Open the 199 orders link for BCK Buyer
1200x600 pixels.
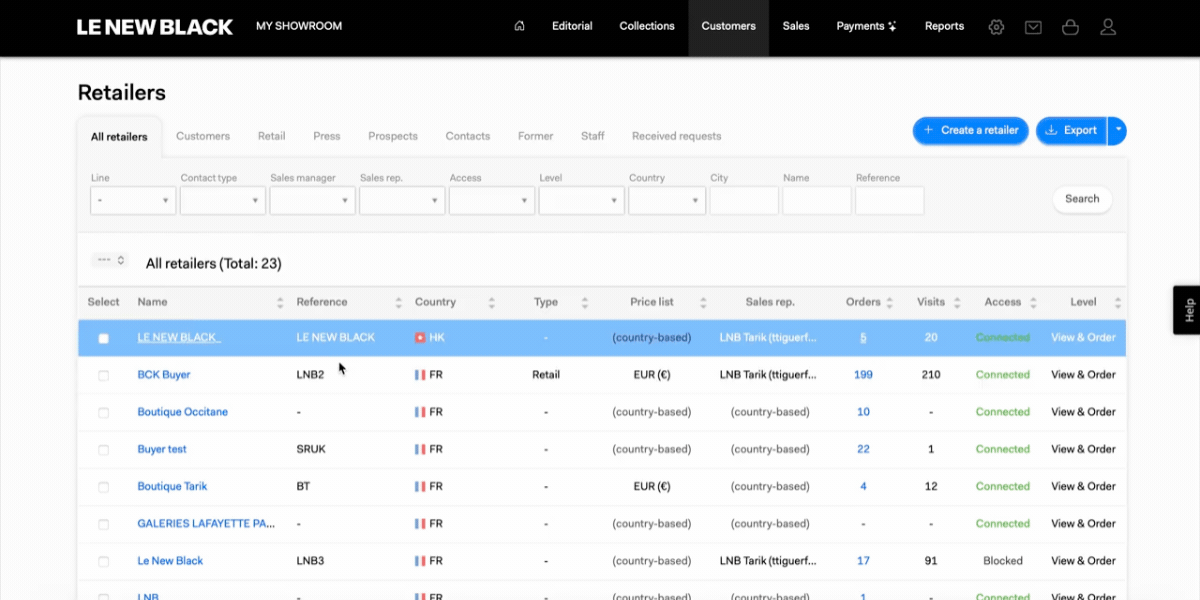point(863,375)
